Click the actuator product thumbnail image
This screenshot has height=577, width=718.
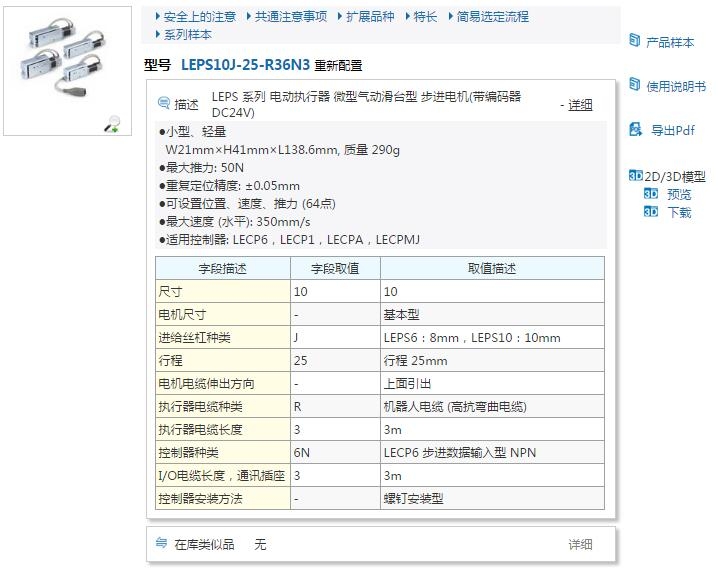click(x=60, y=65)
